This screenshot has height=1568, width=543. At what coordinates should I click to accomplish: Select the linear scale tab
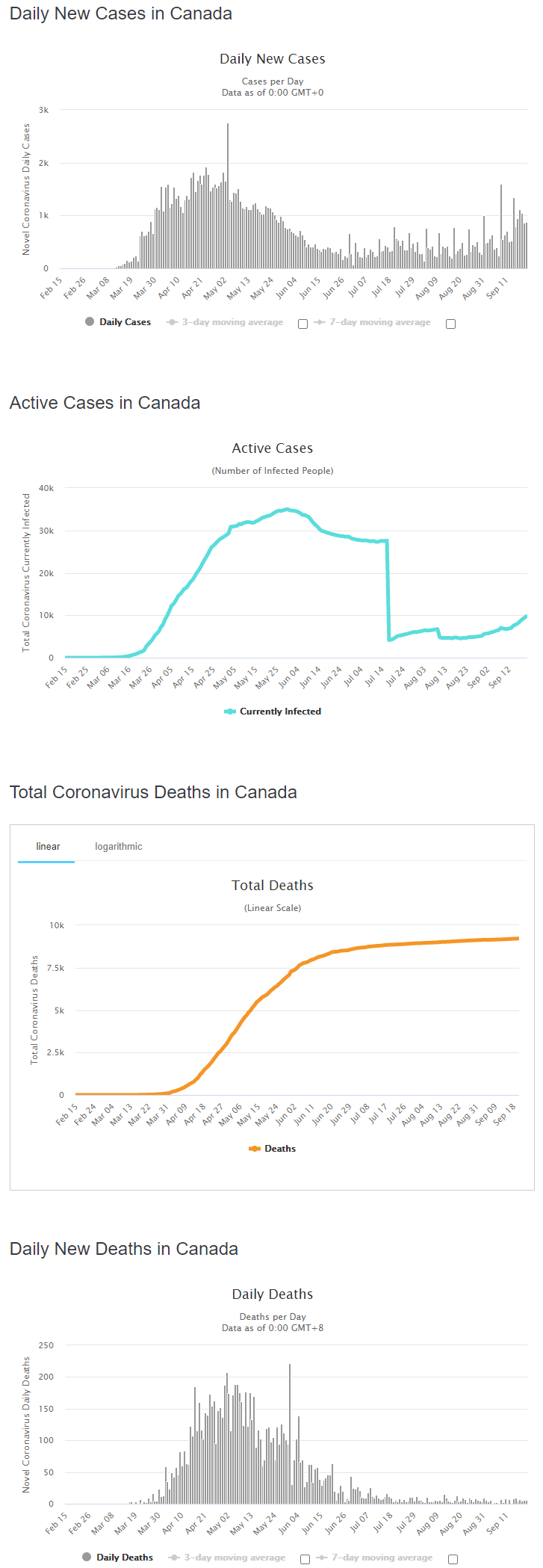pyautogui.click(x=48, y=846)
